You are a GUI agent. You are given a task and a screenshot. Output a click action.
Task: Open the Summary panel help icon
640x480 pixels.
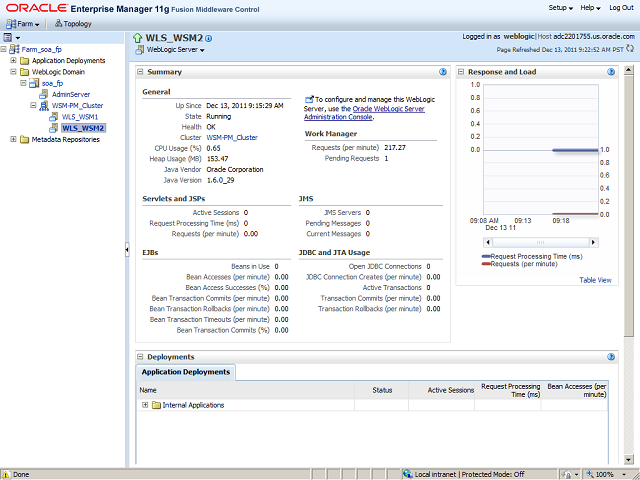click(x=443, y=72)
